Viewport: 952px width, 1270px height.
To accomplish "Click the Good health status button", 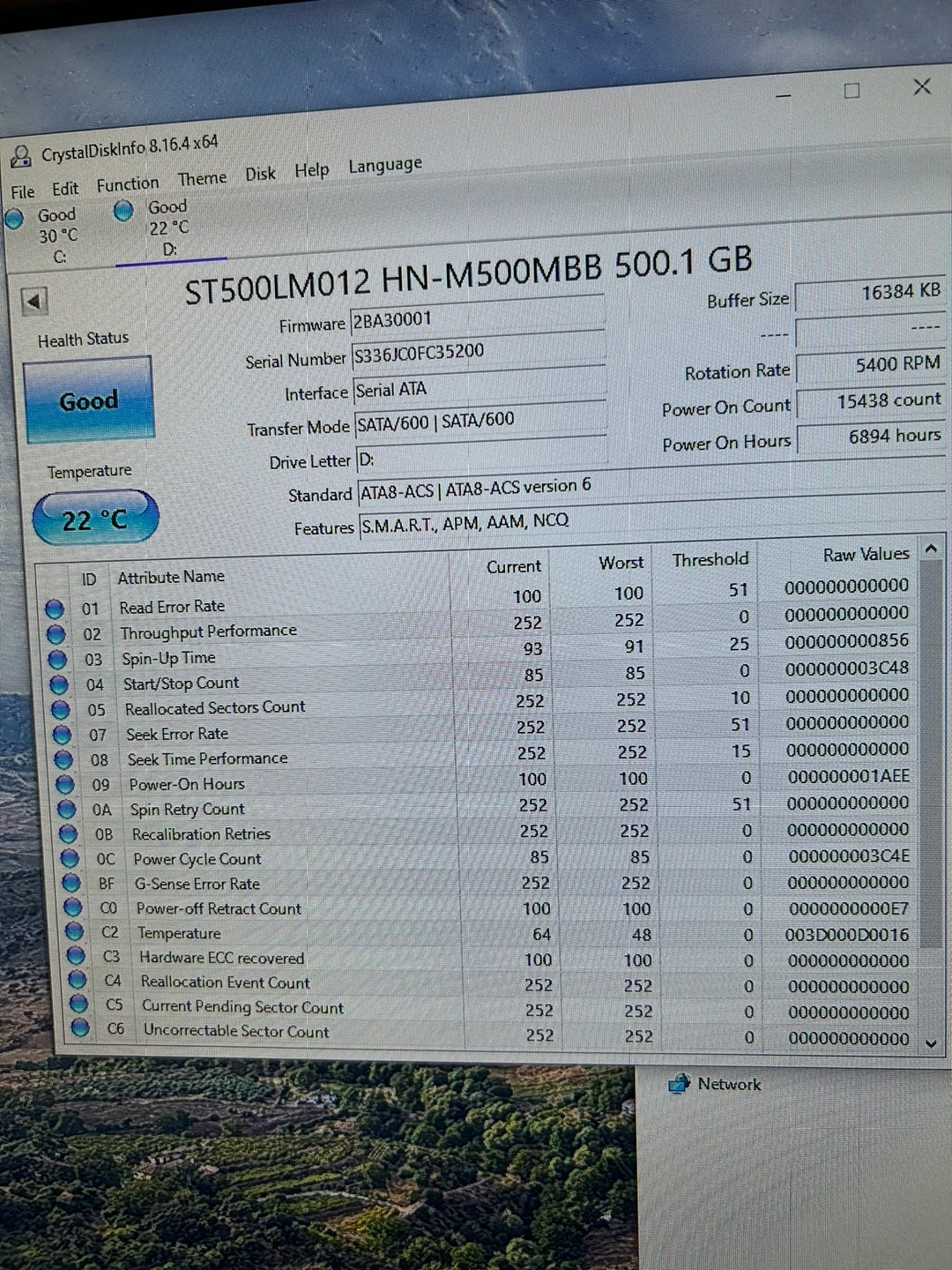I will click(88, 400).
